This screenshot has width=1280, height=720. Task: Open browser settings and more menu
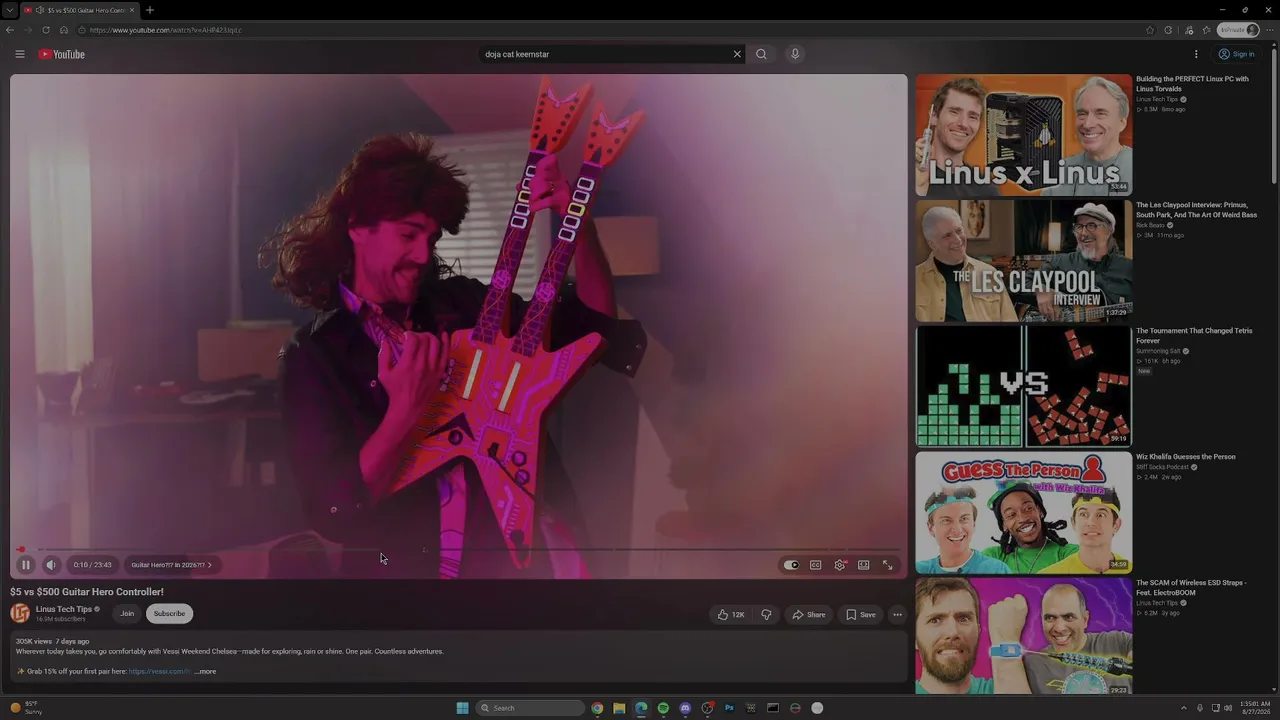tap(1270, 30)
